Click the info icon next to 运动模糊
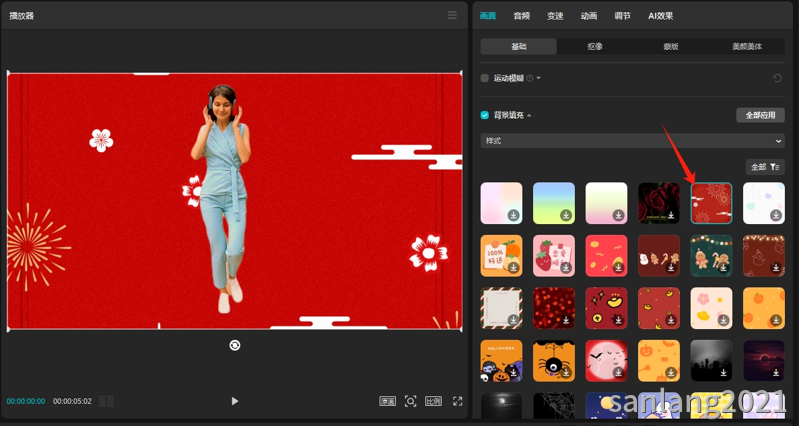The width and height of the screenshot is (799, 426). [529, 78]
